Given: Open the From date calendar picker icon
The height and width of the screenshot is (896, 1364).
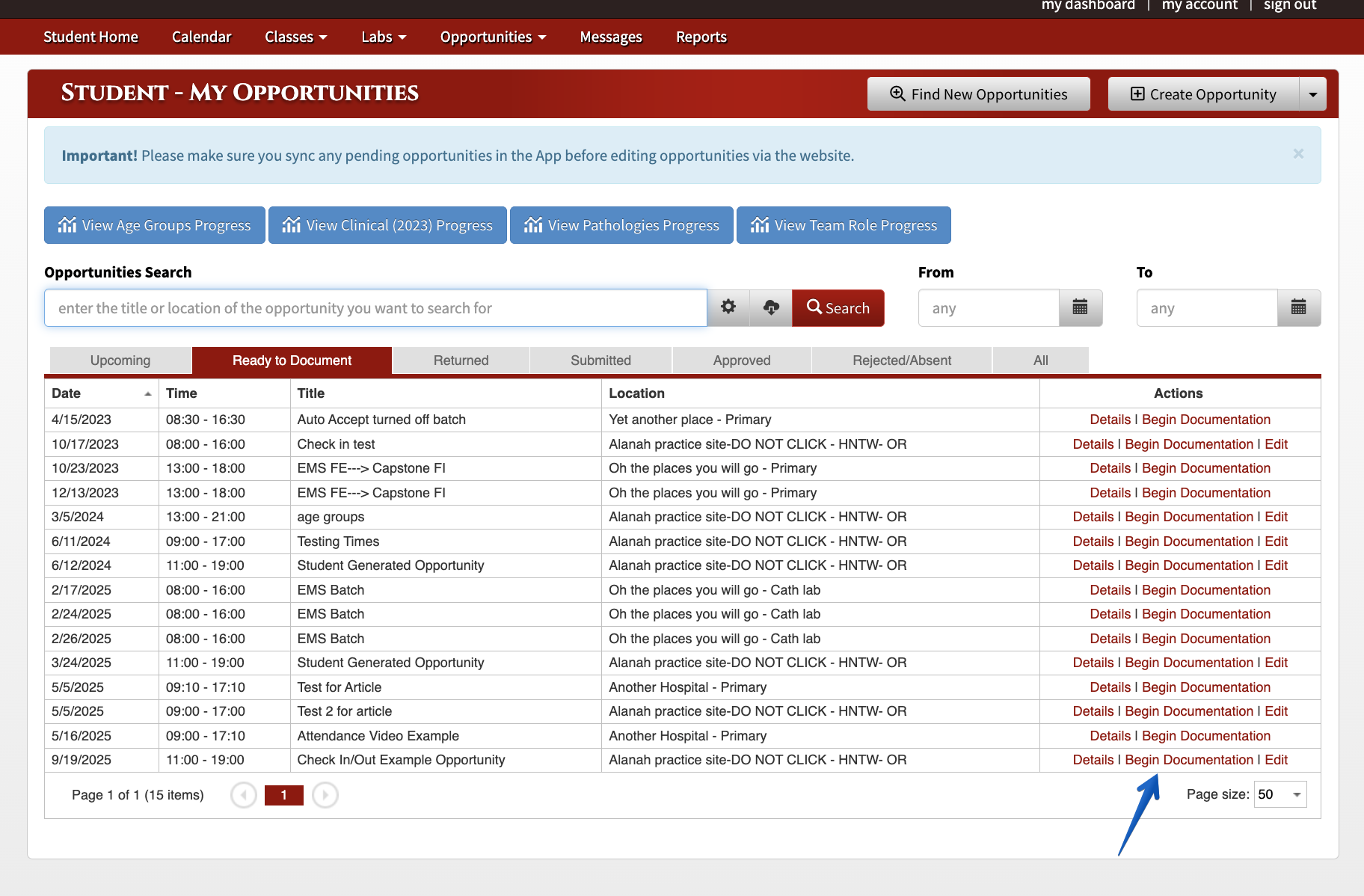Looking at the screenshot, I should point(1080,307).
